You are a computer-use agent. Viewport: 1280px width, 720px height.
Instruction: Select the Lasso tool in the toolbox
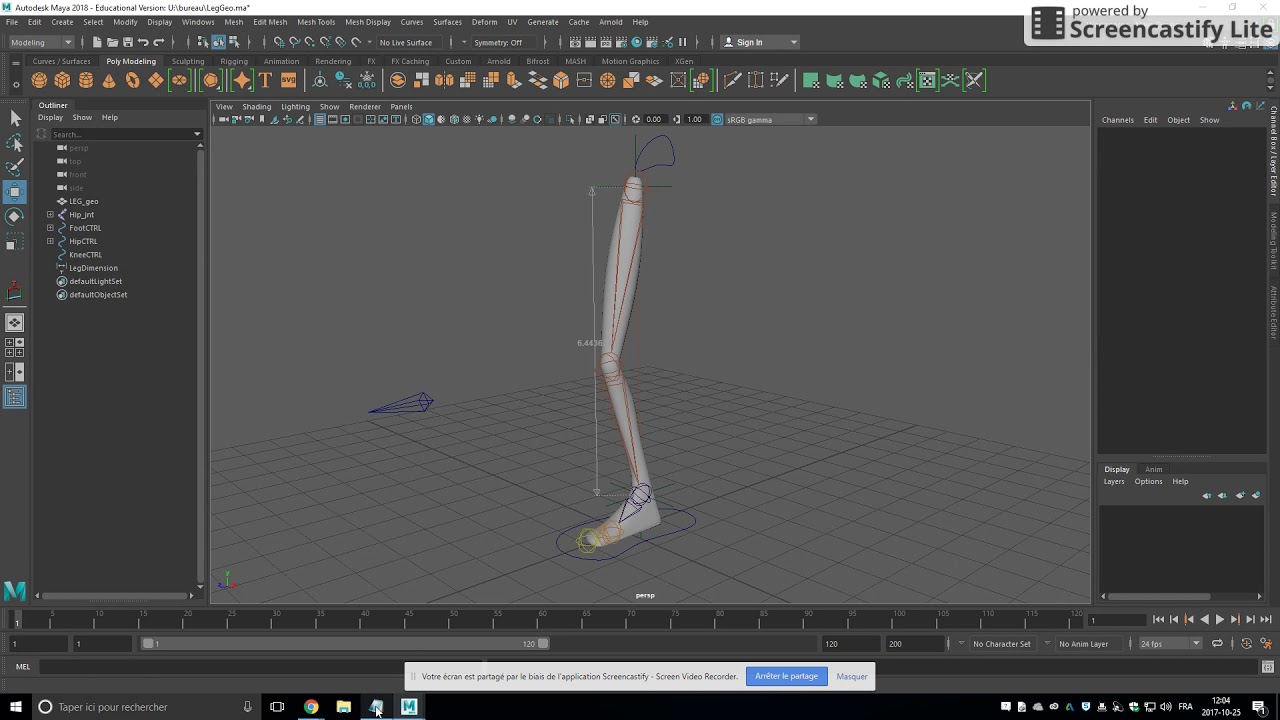coord(14,143)
